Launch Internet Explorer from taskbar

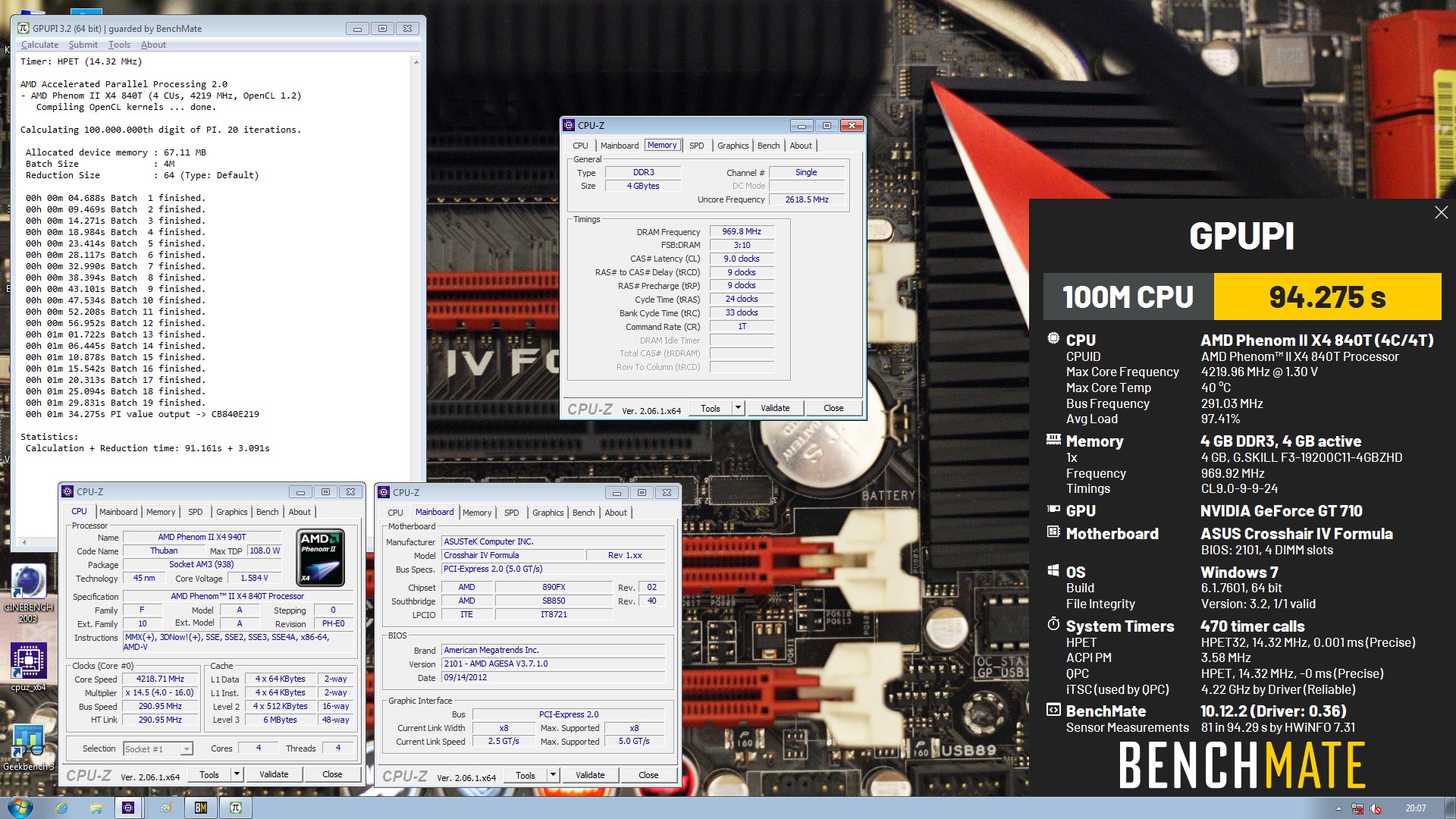pyautogui.click(x=62, y=808)
